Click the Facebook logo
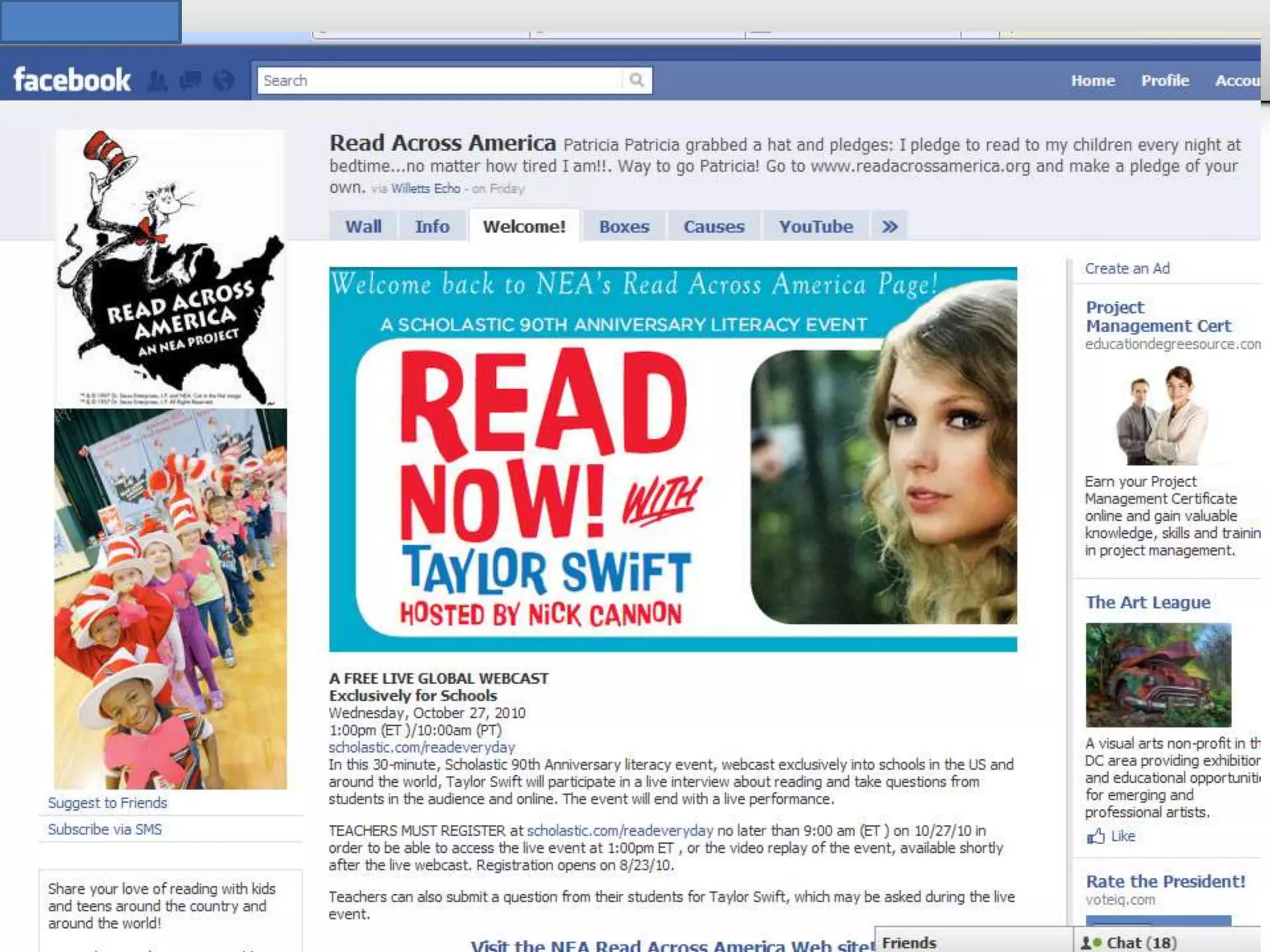1270x952 pixels. point(72,80)
